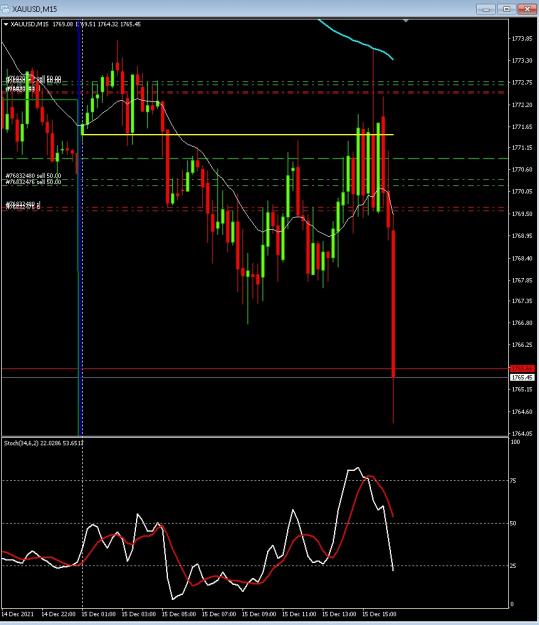The height and width of the screenshot is (625, 539).
Task: Click the red highlighted price level label
Action: [522, 369]
